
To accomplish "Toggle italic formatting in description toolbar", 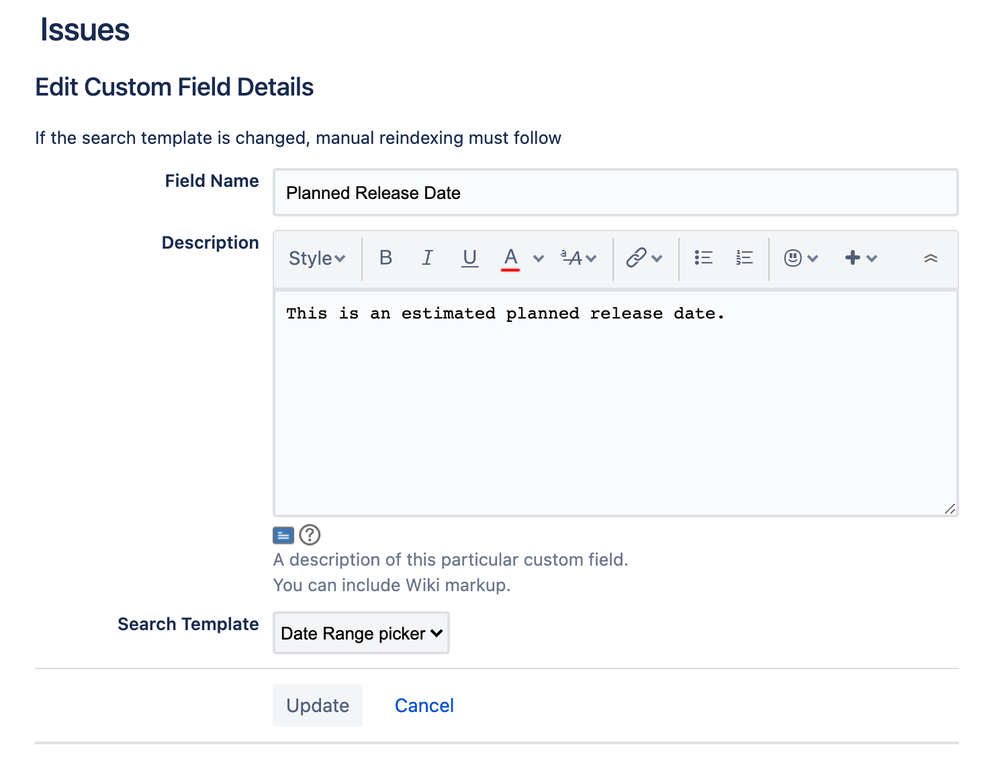I will tap(427, 258).
